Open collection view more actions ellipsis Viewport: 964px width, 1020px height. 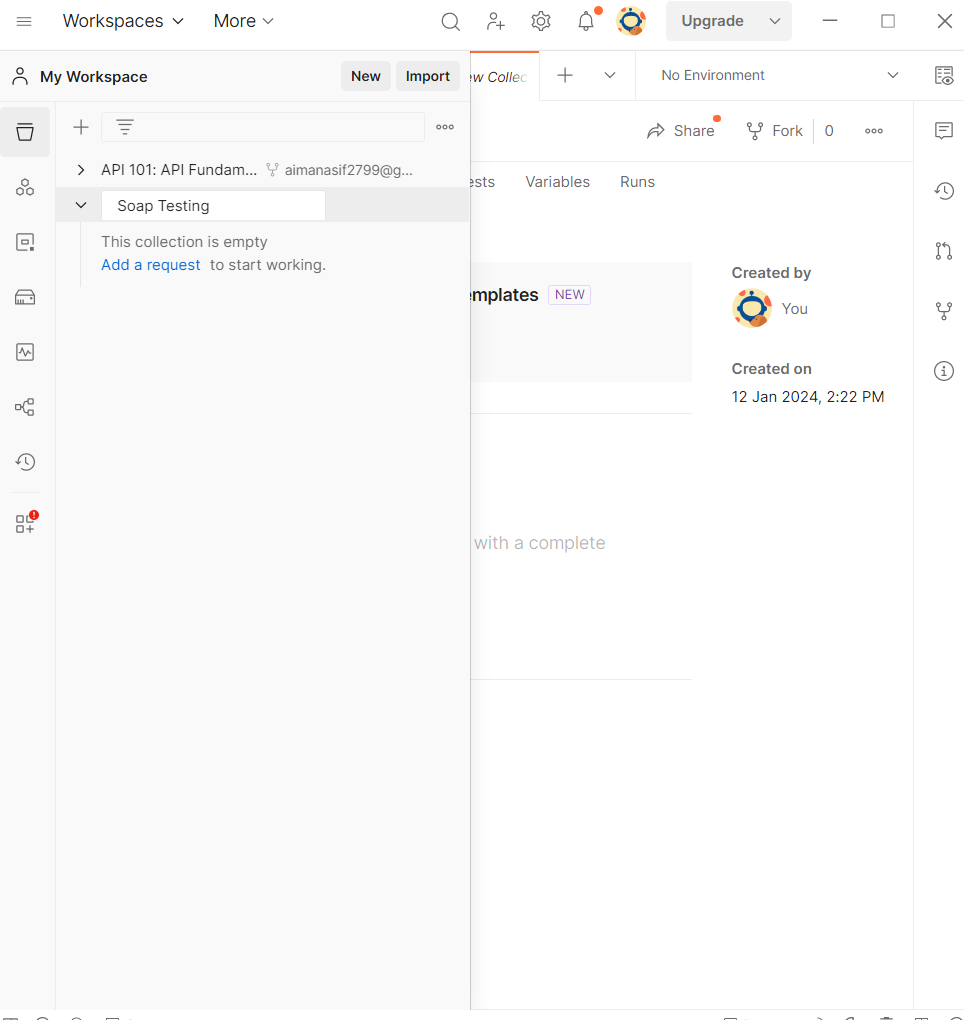(874, 131)
